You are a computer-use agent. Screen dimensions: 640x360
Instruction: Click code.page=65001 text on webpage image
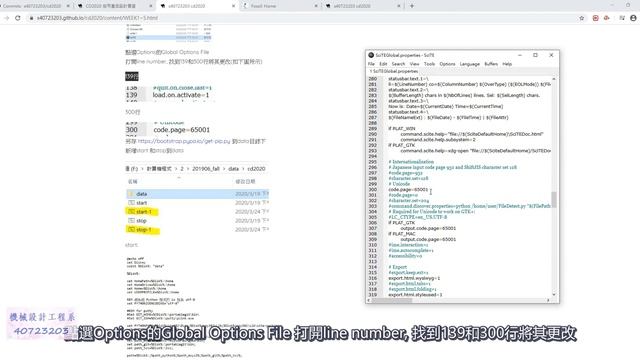(x=182, y=130)
